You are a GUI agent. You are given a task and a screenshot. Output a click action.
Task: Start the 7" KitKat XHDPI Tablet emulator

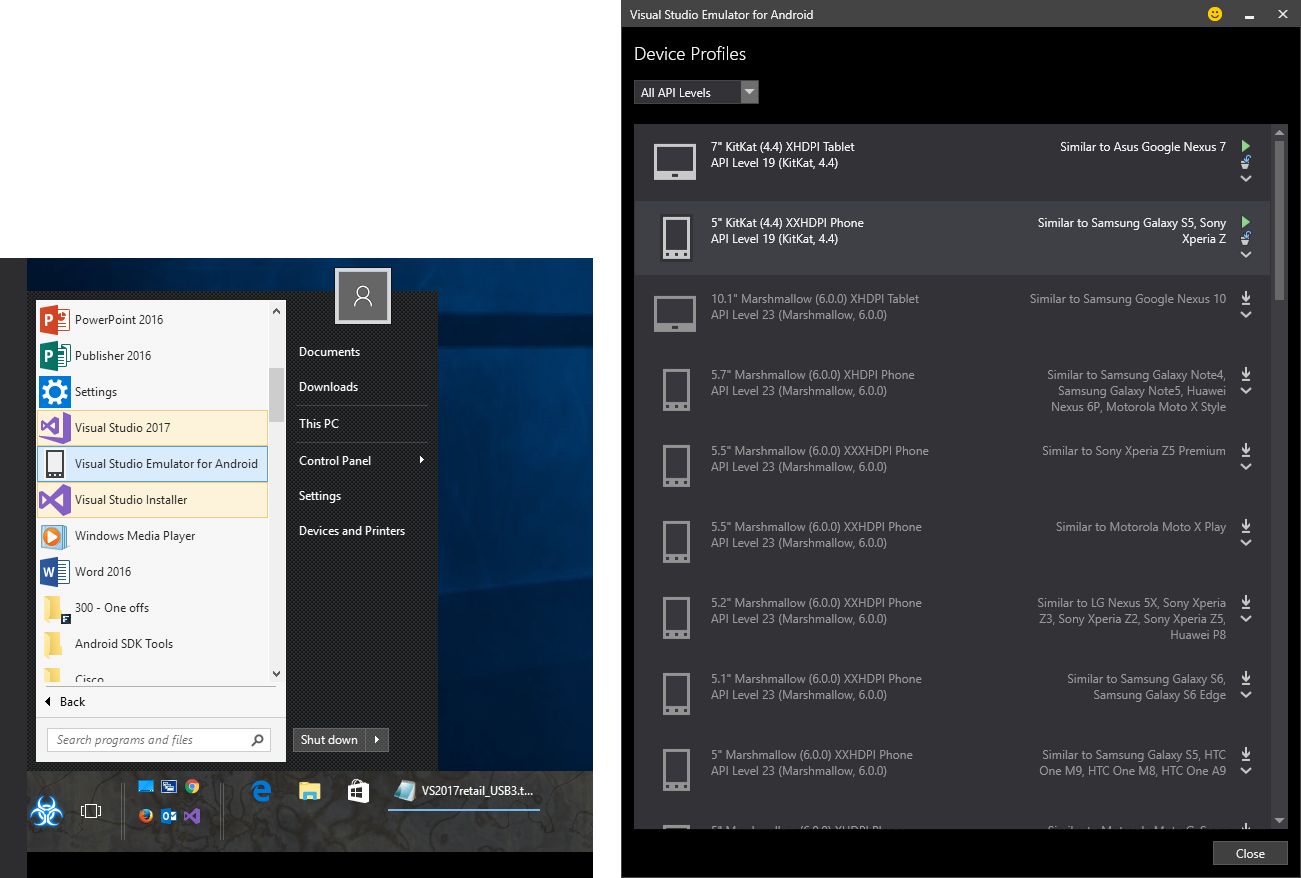[1246, 146]
